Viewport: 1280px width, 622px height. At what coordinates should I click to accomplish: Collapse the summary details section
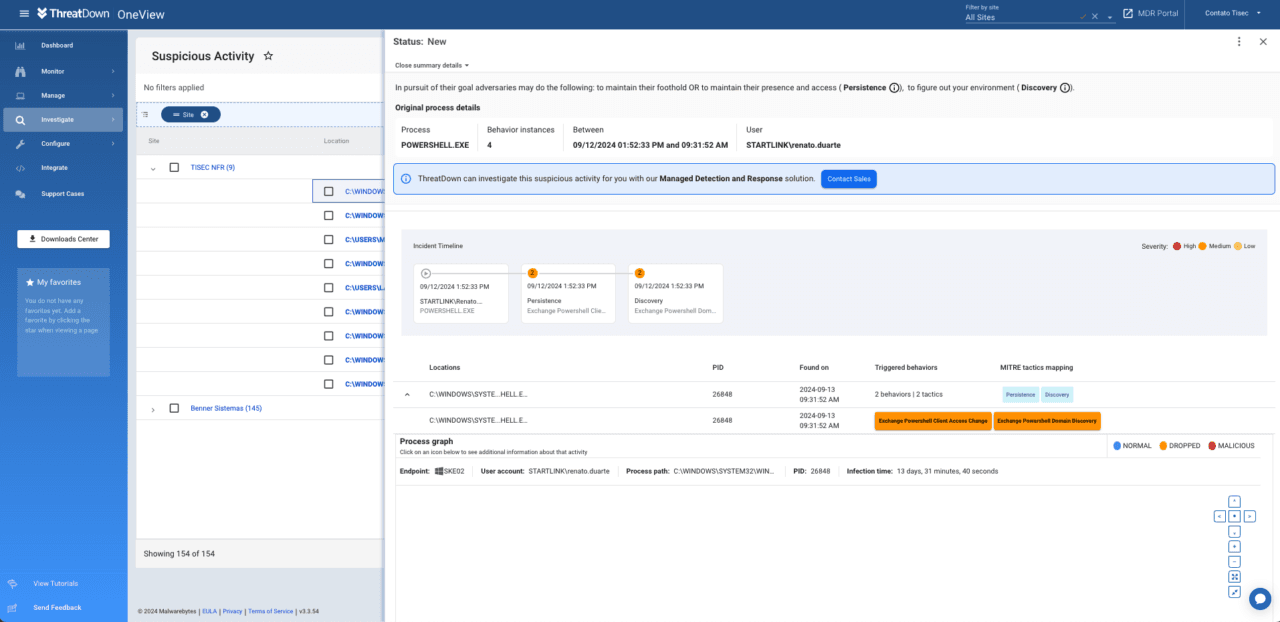[431, 63]
